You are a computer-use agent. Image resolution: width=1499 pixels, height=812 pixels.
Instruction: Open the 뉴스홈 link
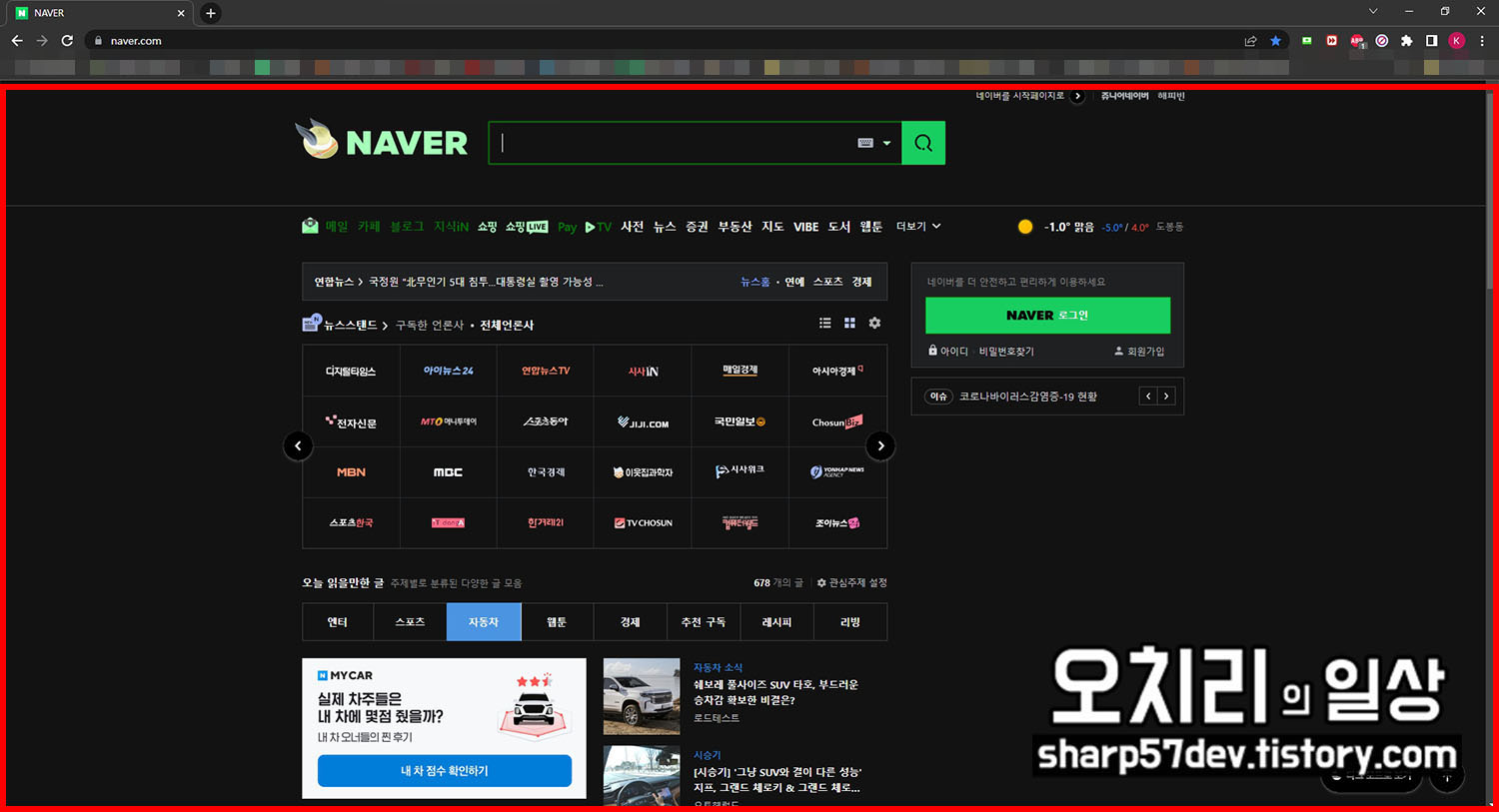tap(754, 282)
